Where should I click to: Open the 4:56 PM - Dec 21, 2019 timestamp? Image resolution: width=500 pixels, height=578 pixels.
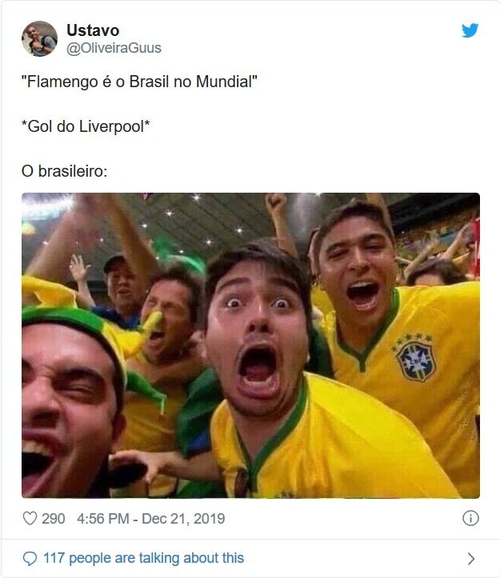[151, 519]
